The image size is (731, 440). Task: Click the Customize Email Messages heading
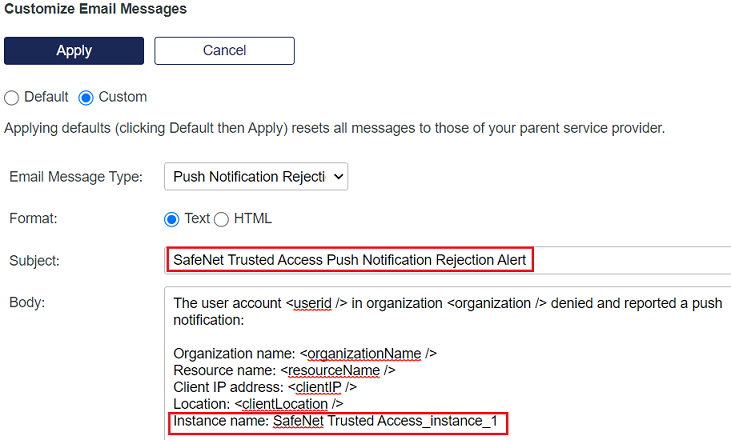96,9
